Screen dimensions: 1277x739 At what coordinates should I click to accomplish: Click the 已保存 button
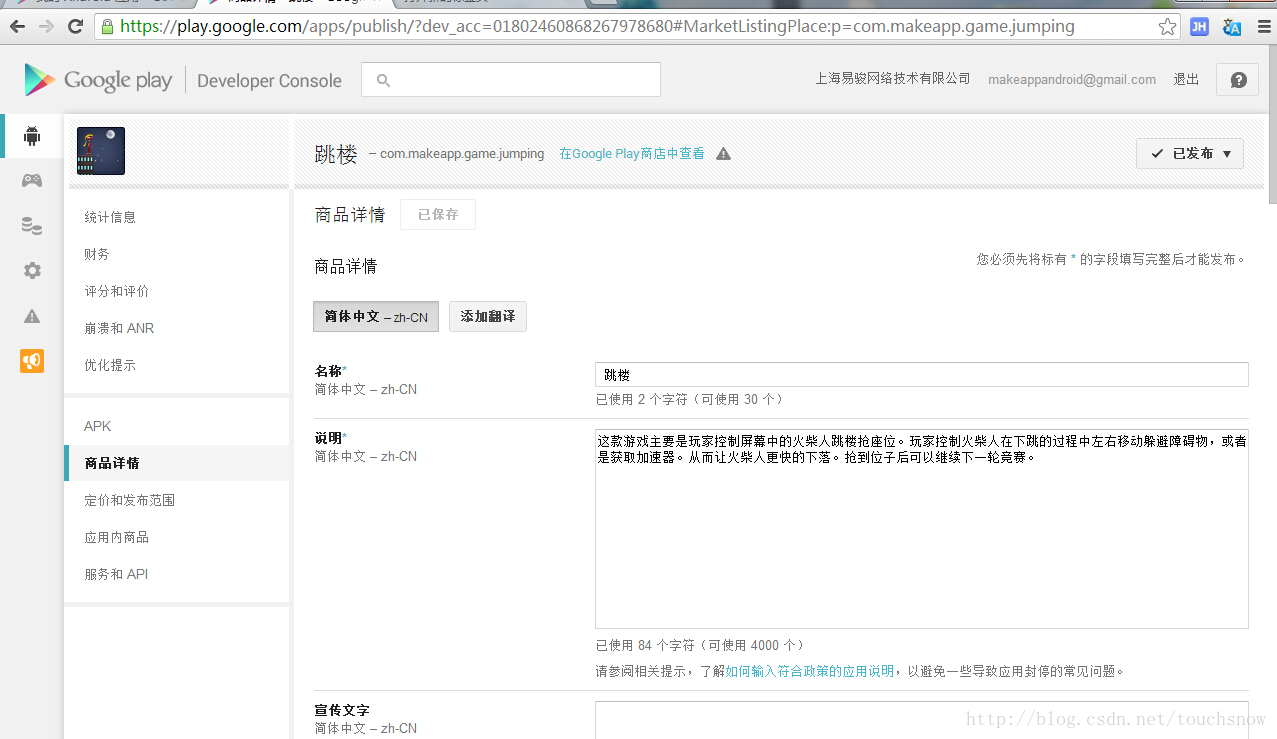click(x=438, y=215)
